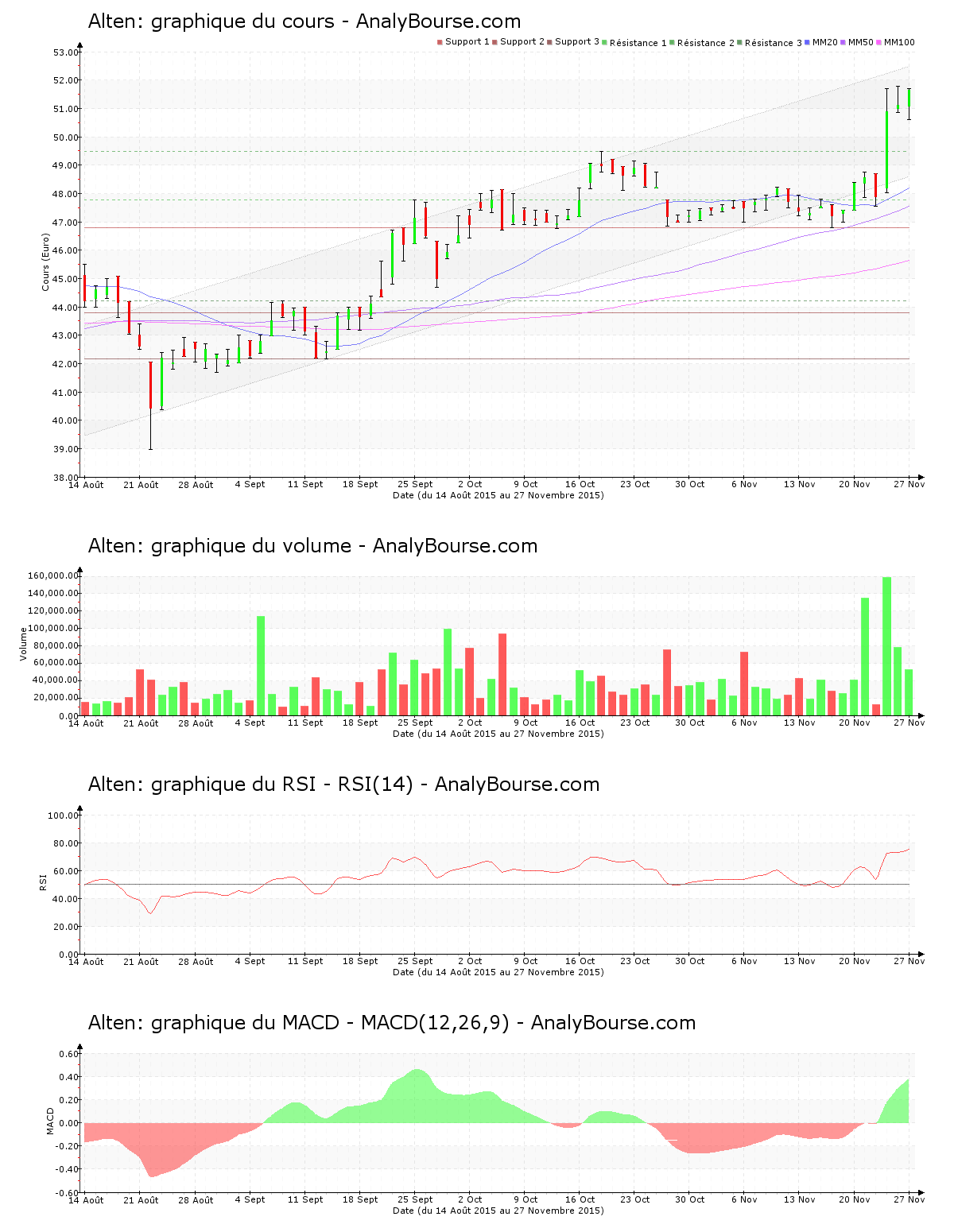Click the 'Cours (Euro)' axis label
This screenshot has height=1232, width=954.
[46, 262]
